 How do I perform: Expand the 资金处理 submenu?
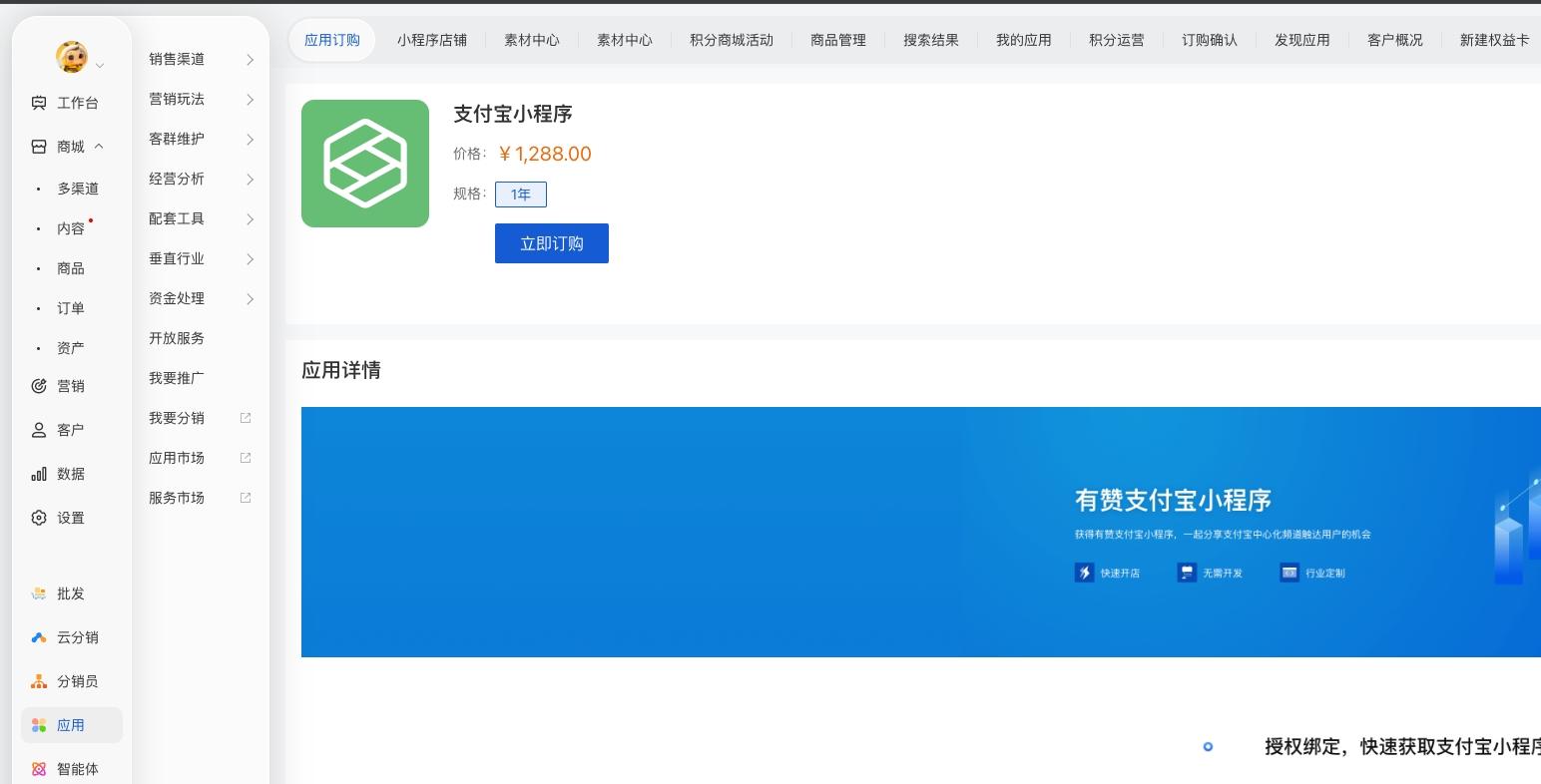tap(250, 299)
